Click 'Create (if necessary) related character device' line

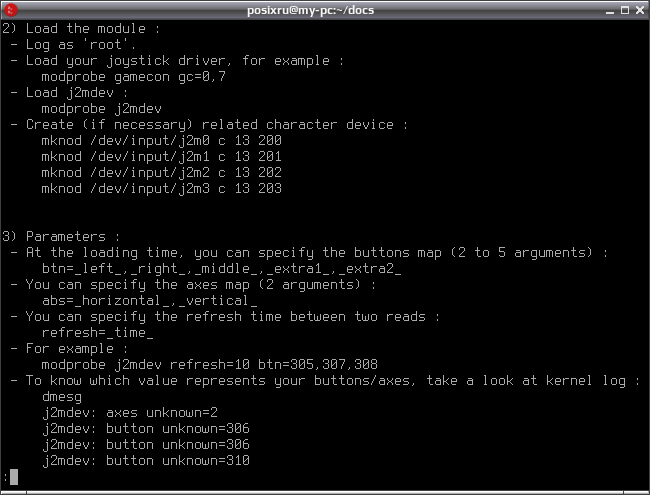coord(209,124)
